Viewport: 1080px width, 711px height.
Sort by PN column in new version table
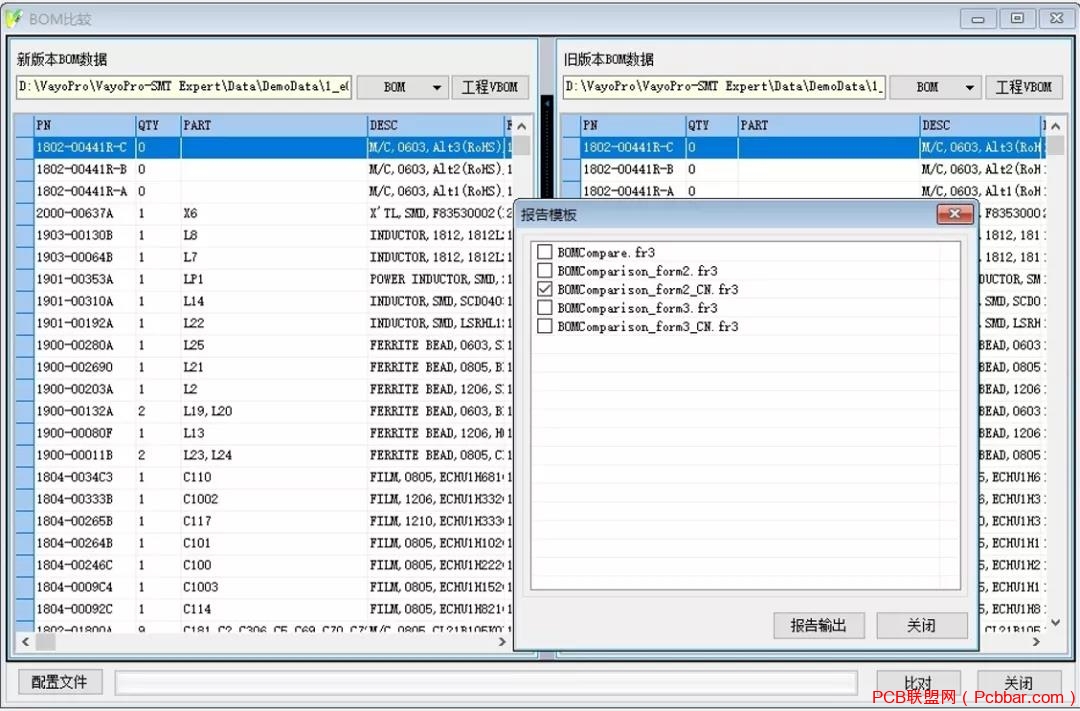coord(85,125)
